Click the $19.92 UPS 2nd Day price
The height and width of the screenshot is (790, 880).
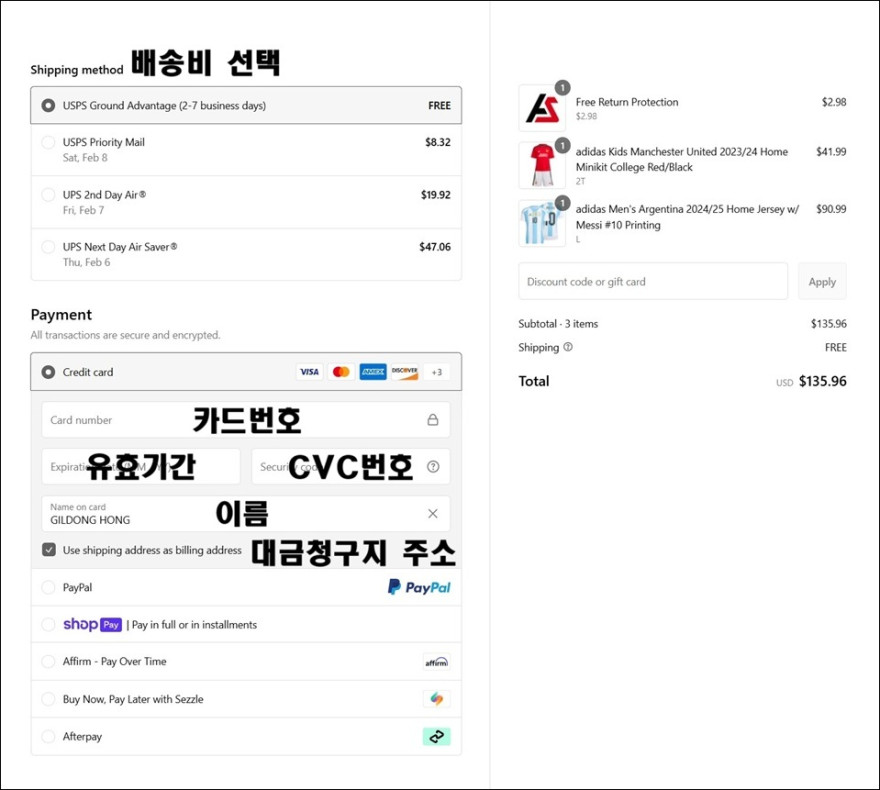click(x=436, y=195)
